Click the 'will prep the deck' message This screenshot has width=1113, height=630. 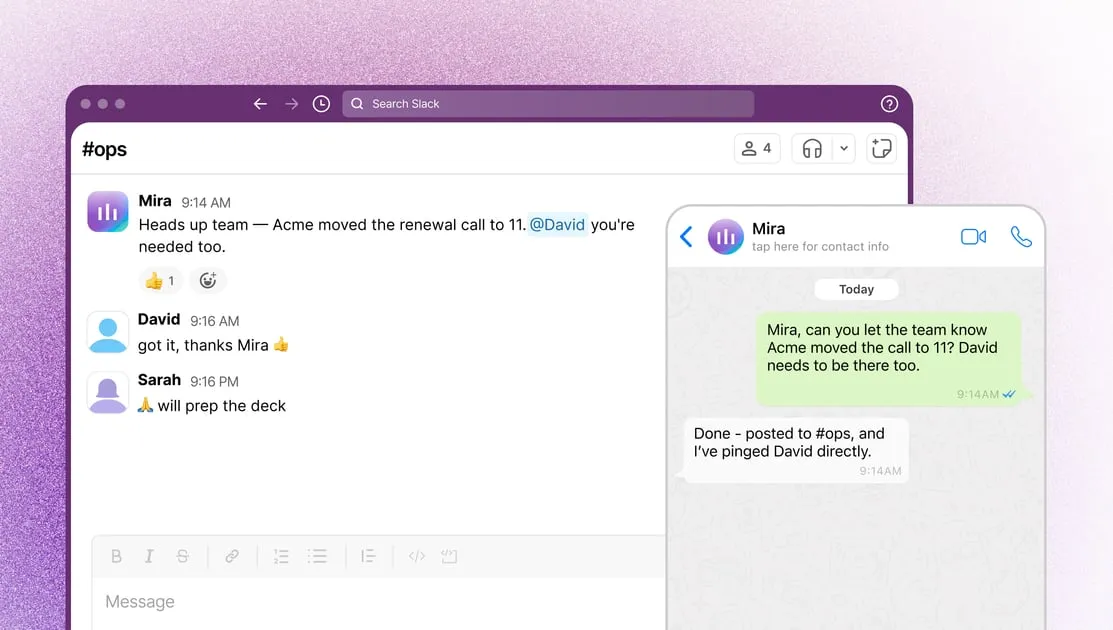[x=212, y=406]
